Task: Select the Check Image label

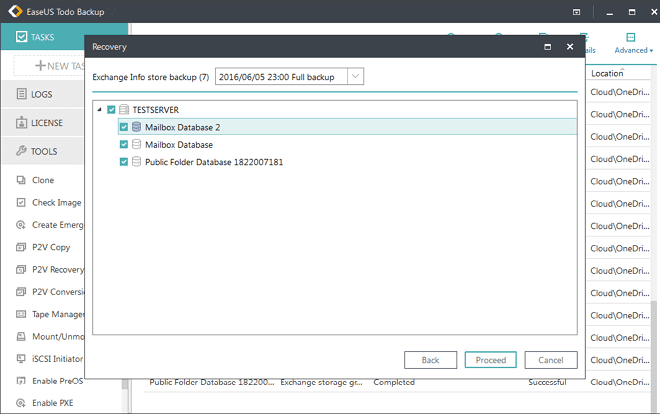Action: click(x=56, y=203)
